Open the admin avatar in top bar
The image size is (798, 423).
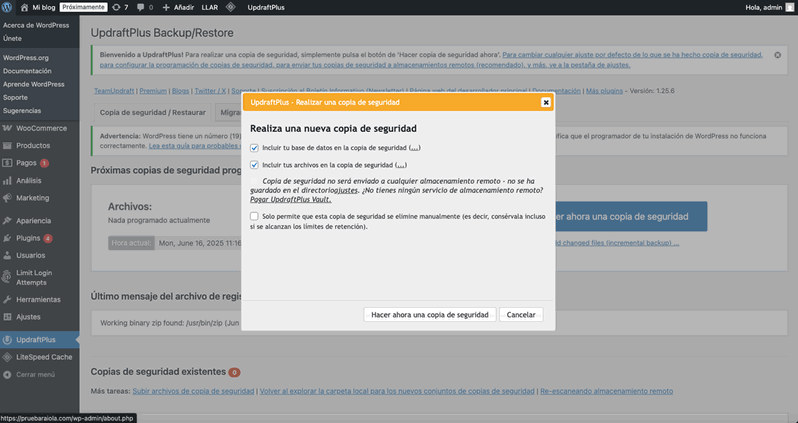tap(789, 7)
